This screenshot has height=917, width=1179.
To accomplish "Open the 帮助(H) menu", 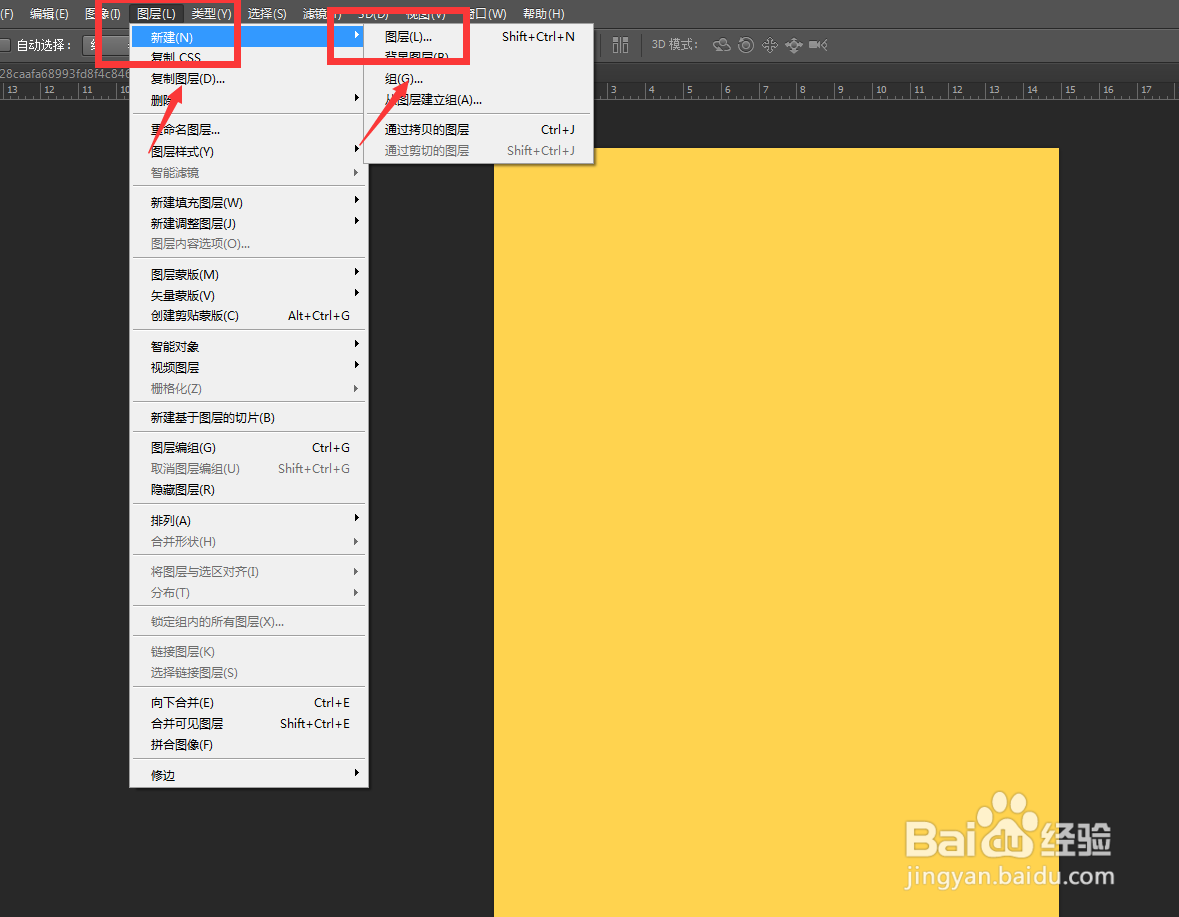I will (544, 14).
